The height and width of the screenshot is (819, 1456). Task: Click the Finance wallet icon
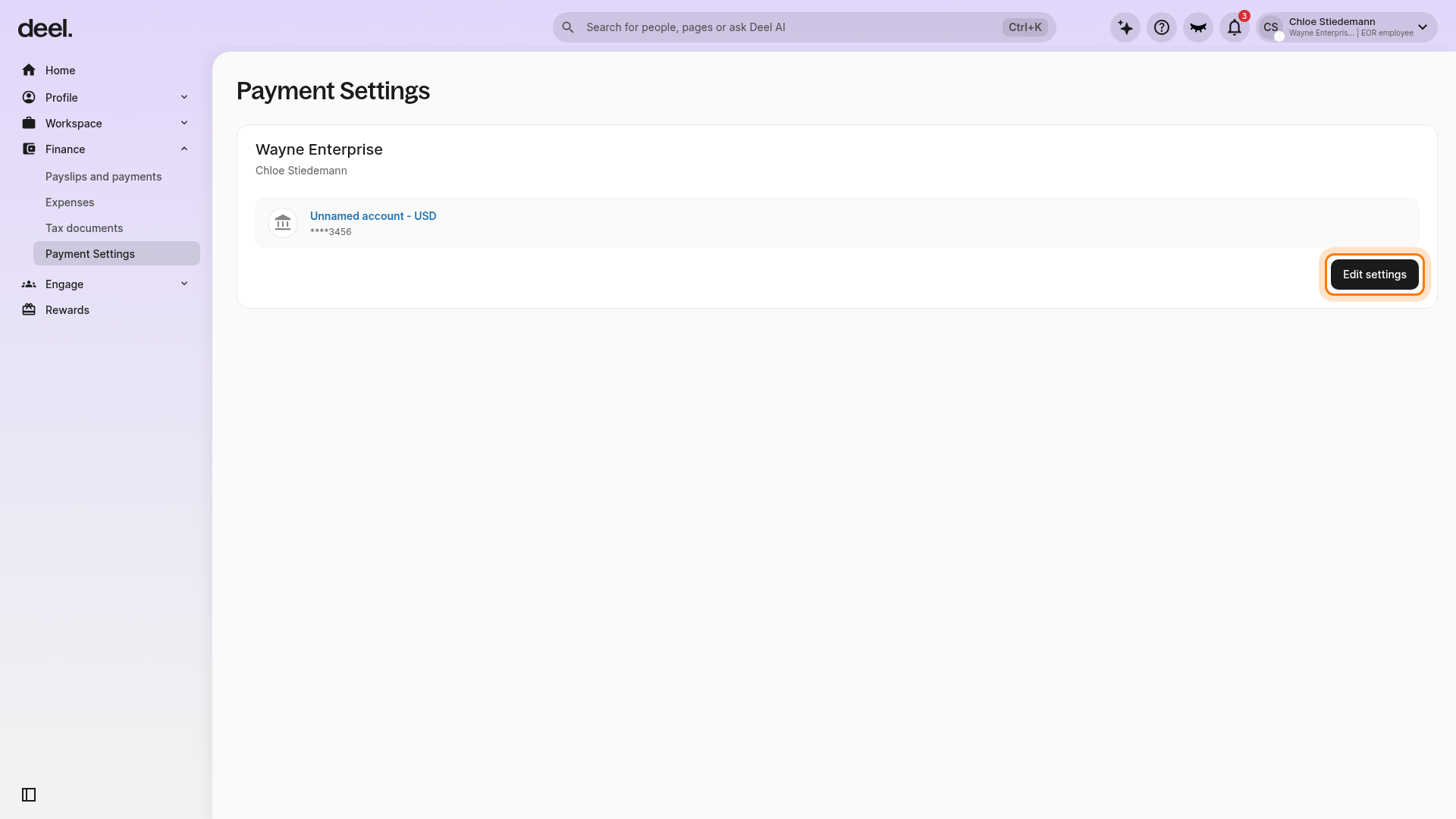[29, 149]
